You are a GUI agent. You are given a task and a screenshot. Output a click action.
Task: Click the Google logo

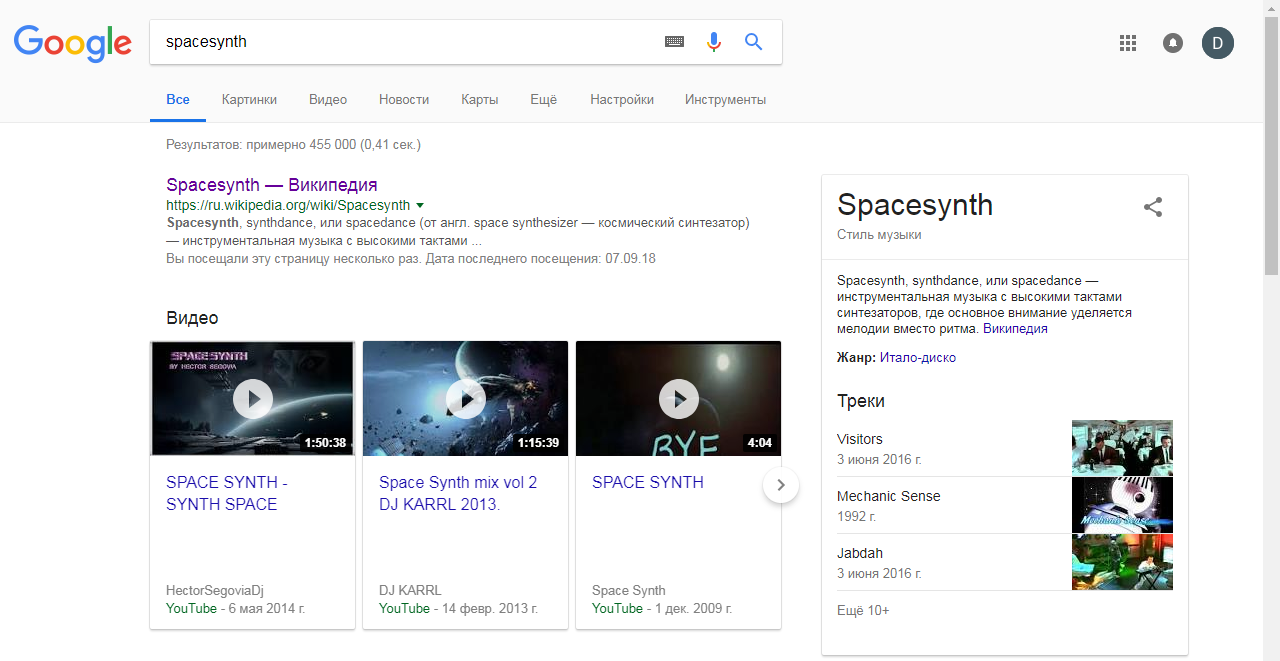(x=73, y=43)
